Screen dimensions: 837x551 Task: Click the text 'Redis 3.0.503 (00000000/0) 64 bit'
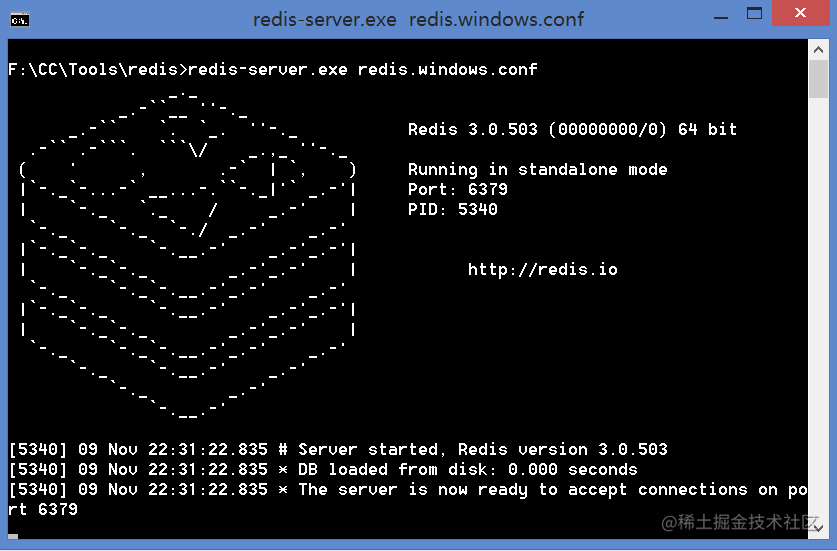(572, 129)
